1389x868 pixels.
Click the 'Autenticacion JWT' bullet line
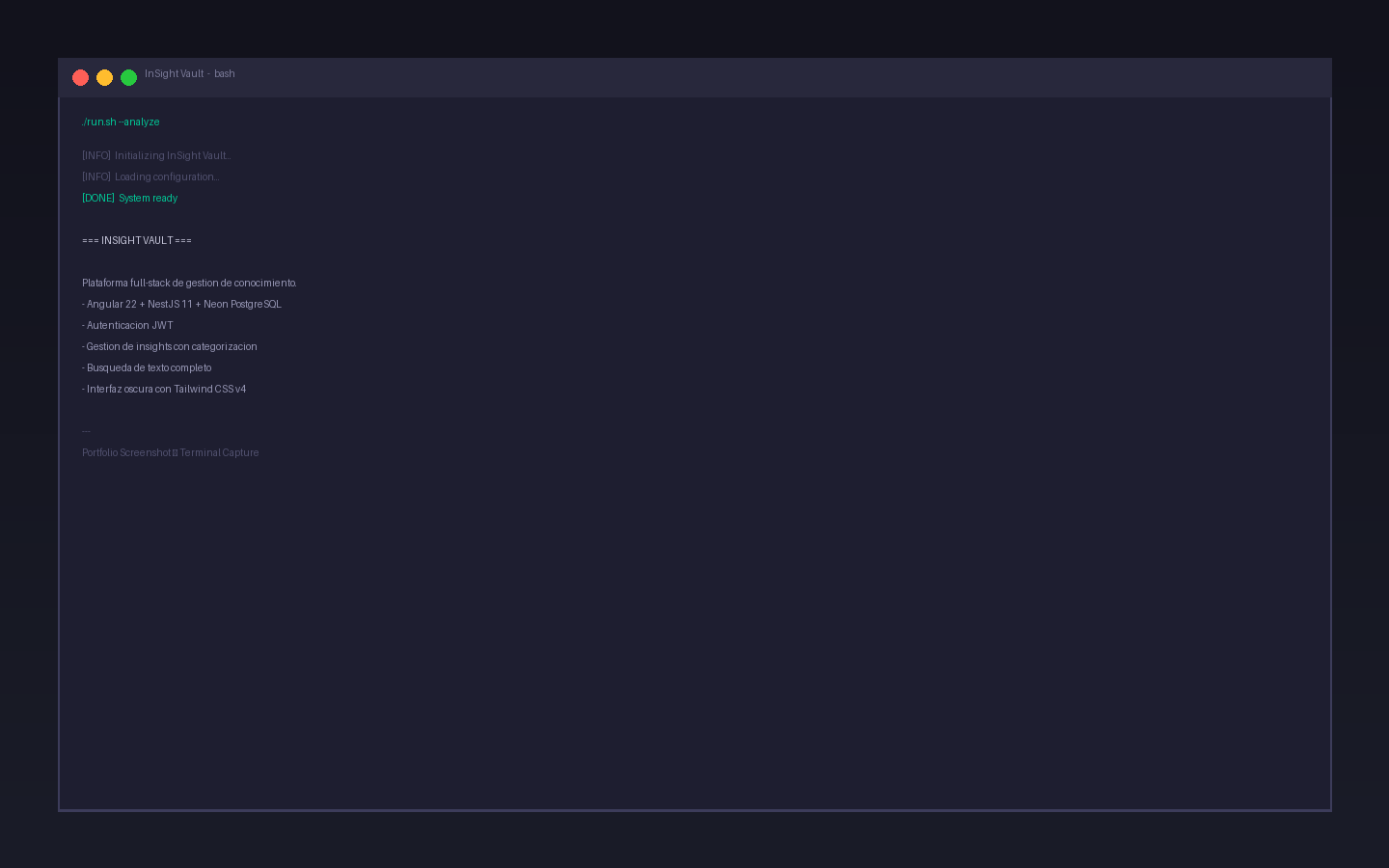[127, 325]
